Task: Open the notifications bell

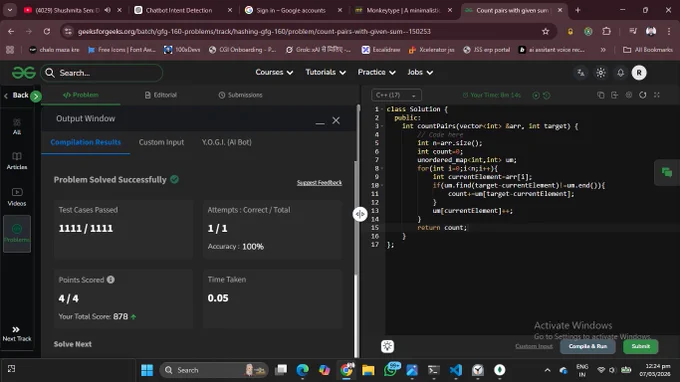Action: pyautogui.click(x=621, y=73)
